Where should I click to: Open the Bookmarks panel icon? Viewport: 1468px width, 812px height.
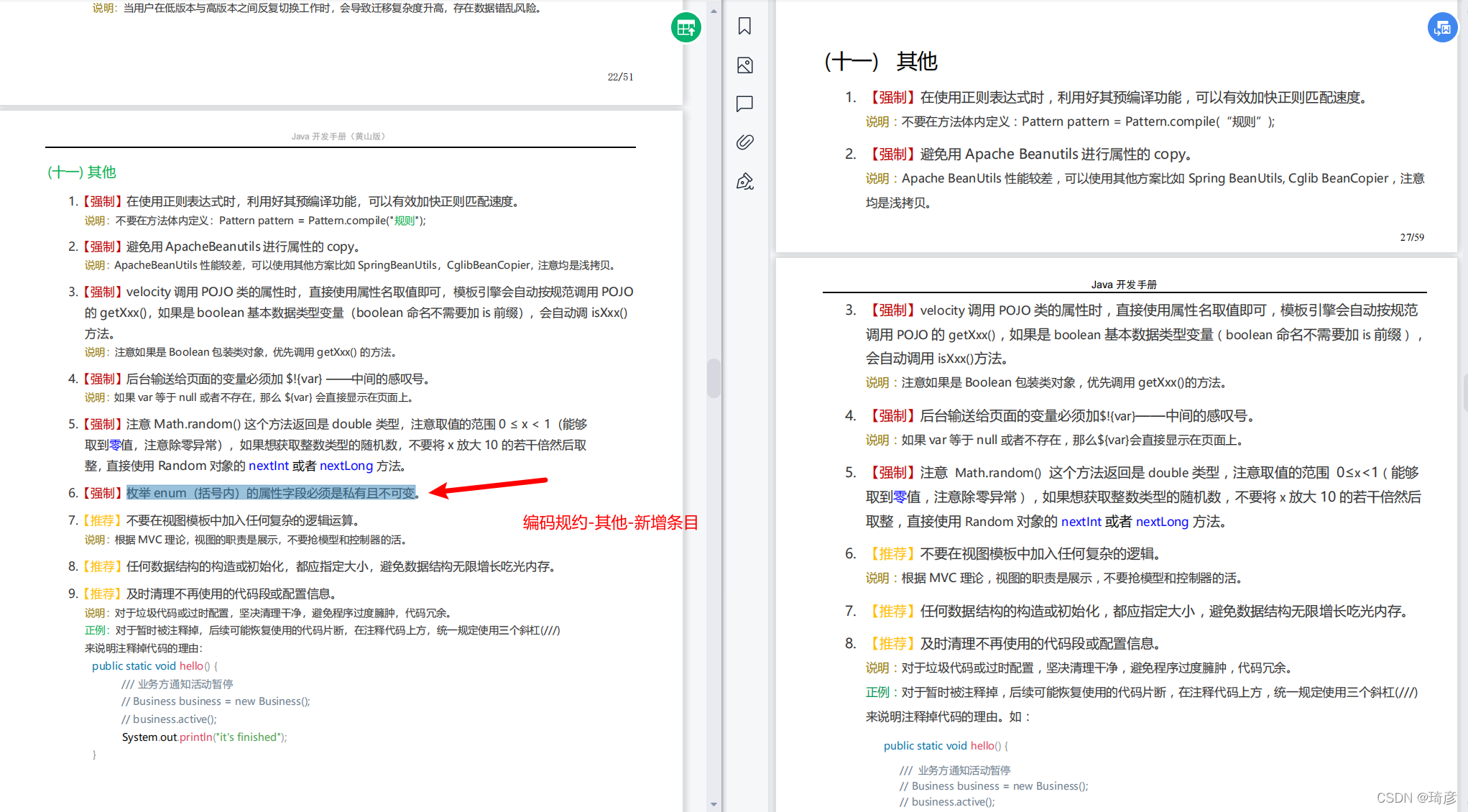click(744, 27)
